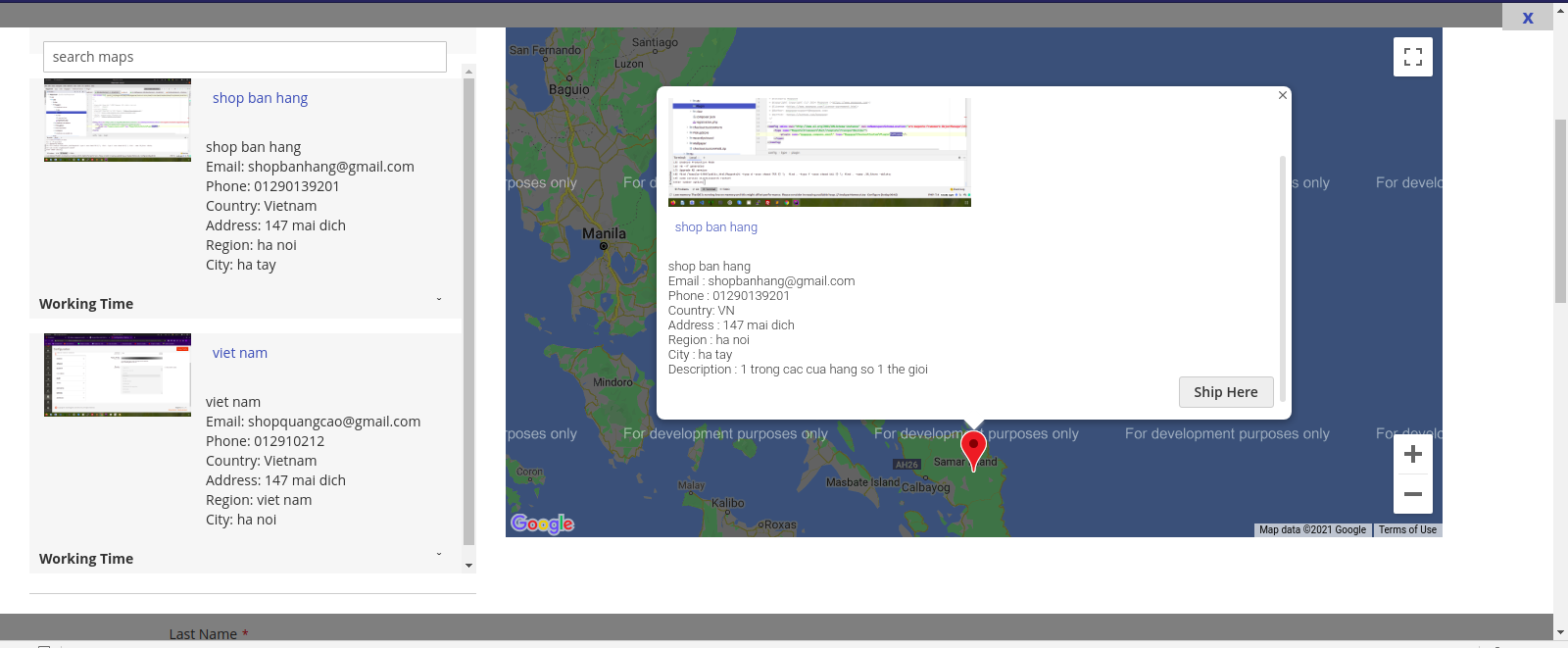Viewport: 1568px width, 648px height.
Task: Close the store locator popup with X
Action: point(1527,18)
